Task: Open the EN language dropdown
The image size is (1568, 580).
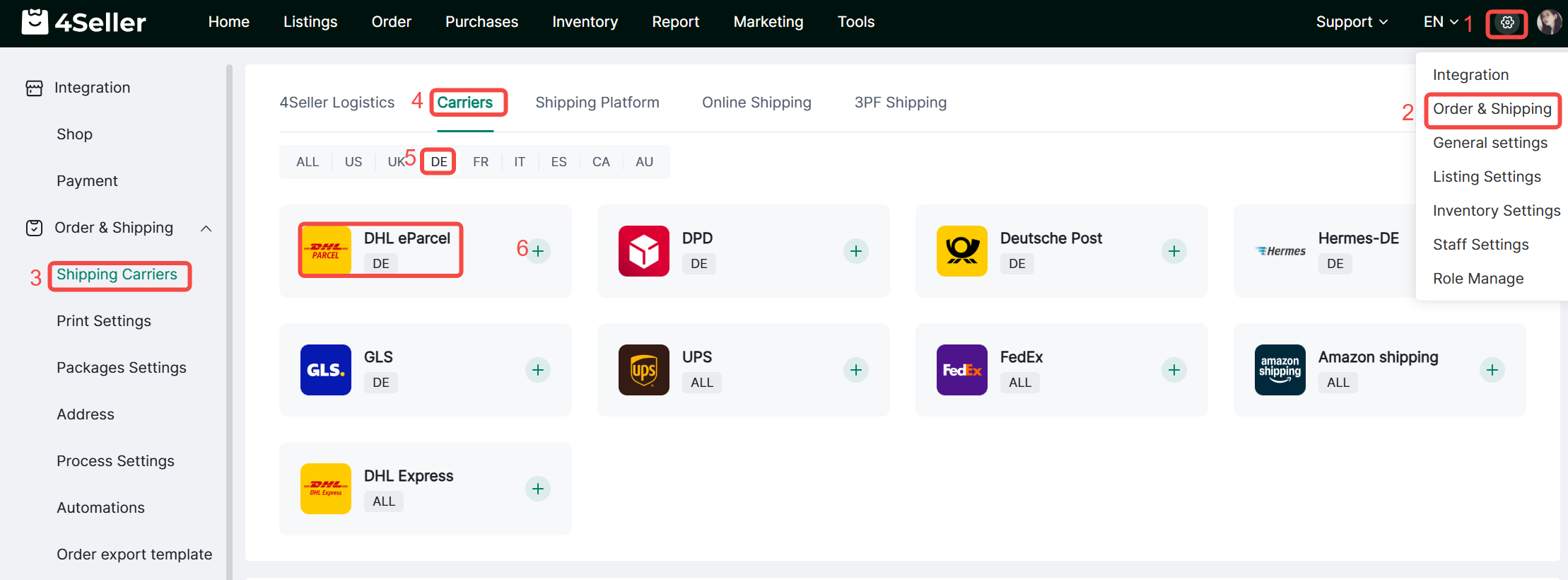Action: (1440, 22)
